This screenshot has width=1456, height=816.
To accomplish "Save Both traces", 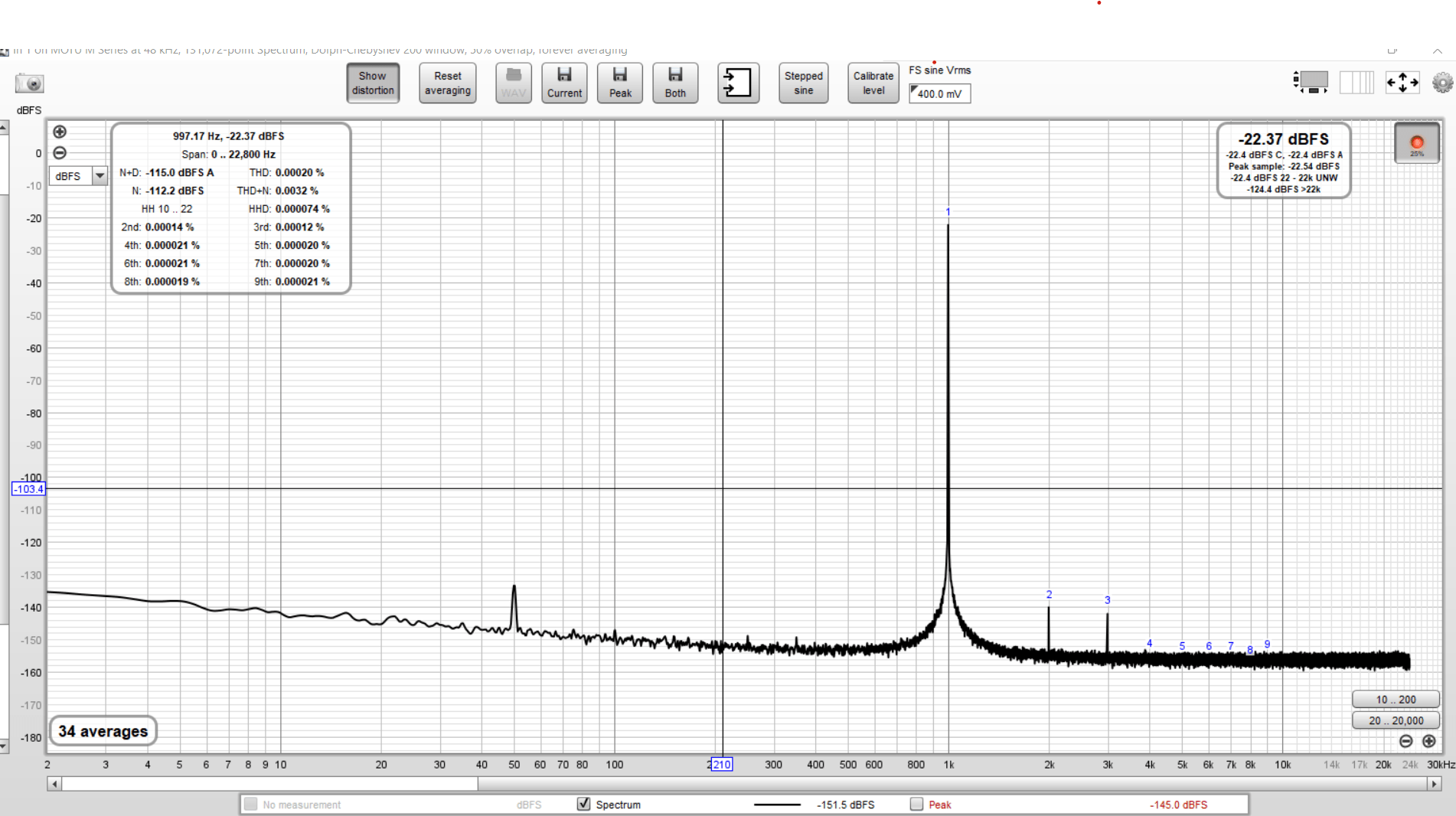I will (675, 83).
